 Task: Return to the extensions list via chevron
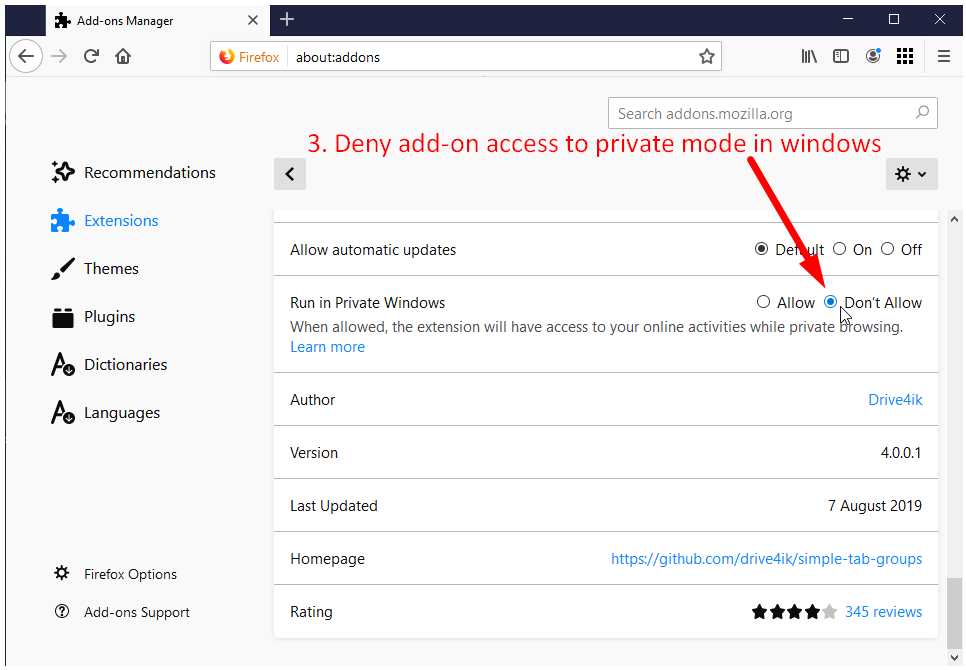[x=290, y=174]
